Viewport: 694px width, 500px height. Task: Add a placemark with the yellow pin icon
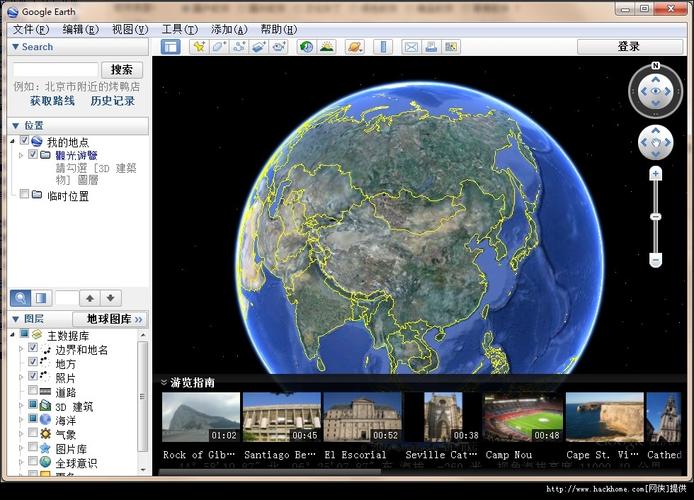199,47
